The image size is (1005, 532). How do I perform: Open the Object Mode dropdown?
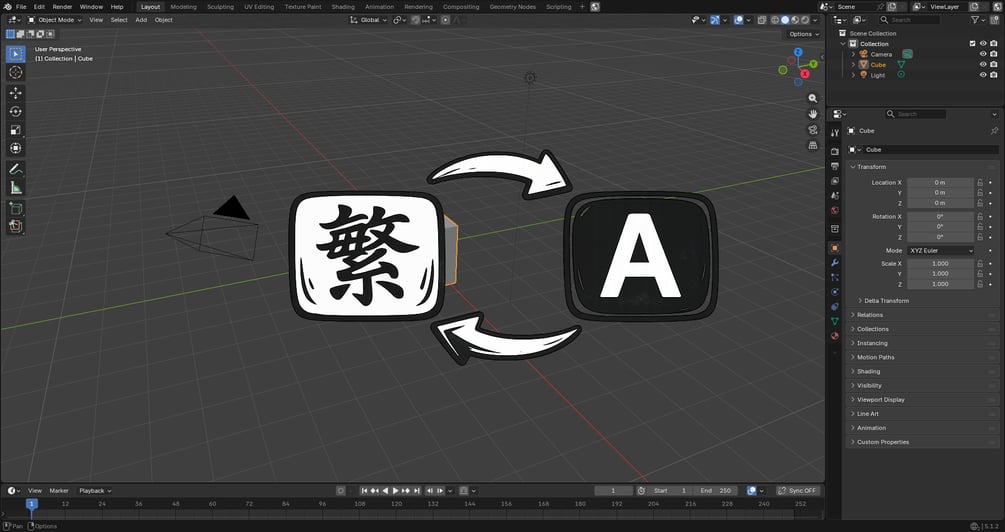pos(54,20)
